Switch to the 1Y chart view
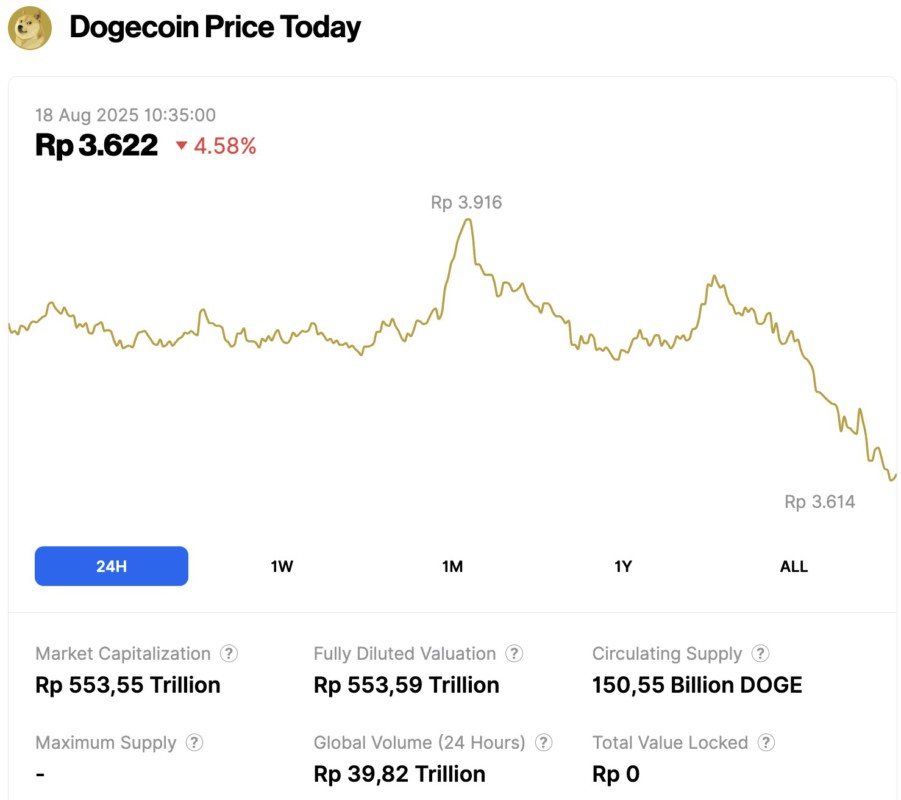901x800 pixels. (x=622, y=566)
